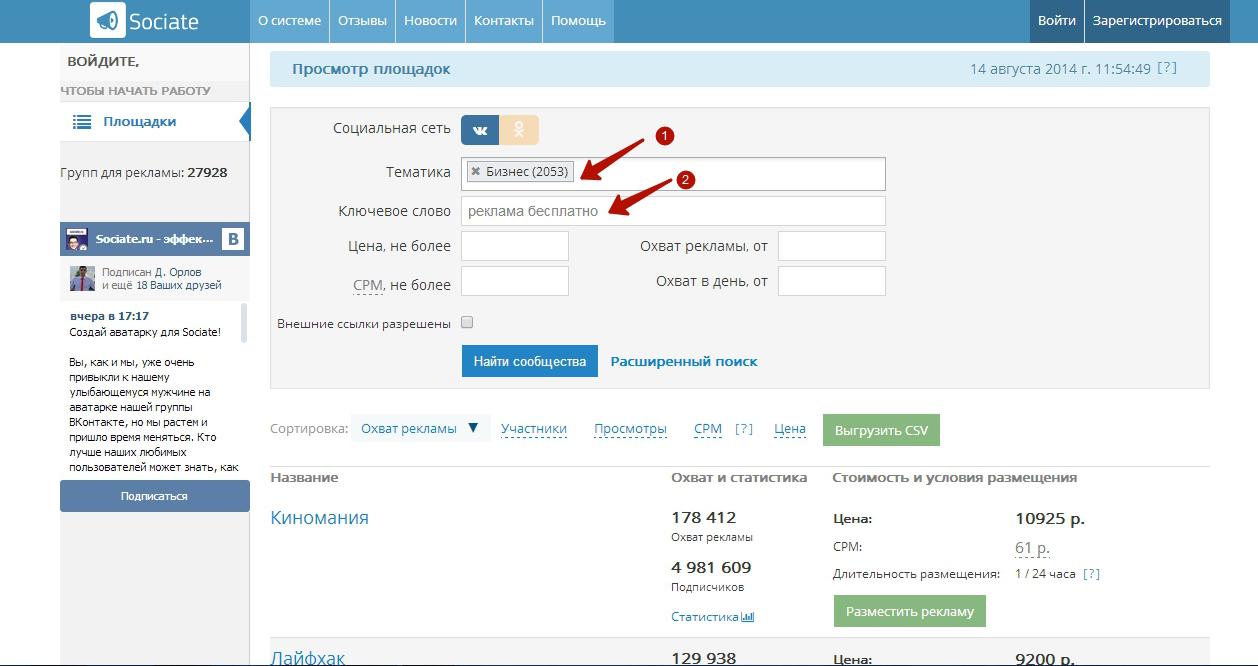1258x666 pixels.
Task: Open the Тематика selection field
Action: 730,173
